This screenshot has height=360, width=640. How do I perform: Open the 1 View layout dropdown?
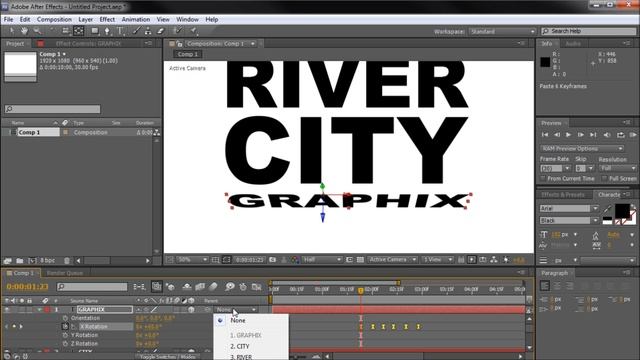(437, 260)
